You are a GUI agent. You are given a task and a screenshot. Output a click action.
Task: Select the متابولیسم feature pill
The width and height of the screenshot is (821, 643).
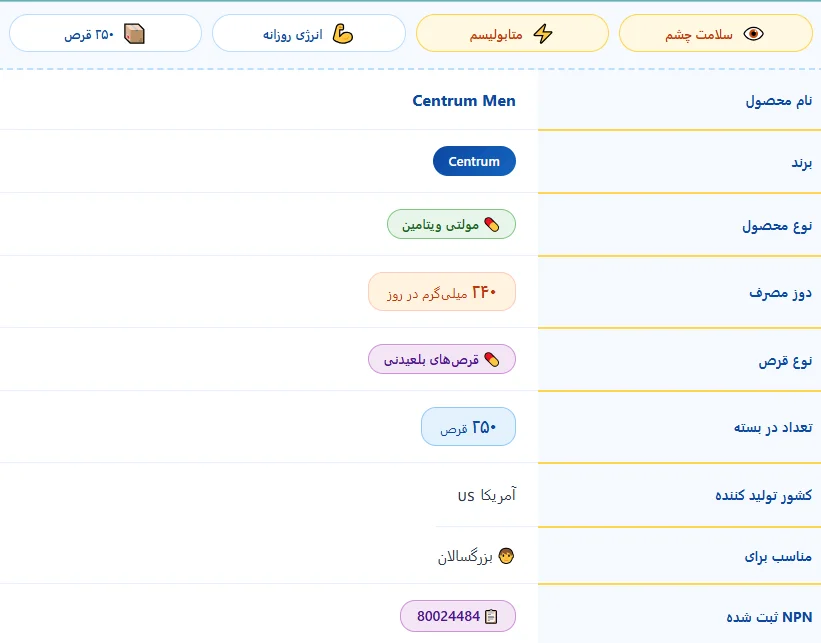click(x=512, y=33)
